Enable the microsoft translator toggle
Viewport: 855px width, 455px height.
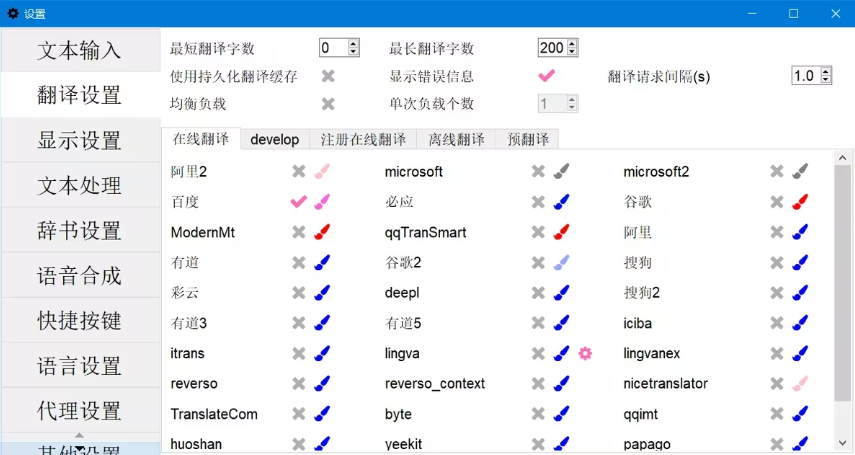(538, 172)
